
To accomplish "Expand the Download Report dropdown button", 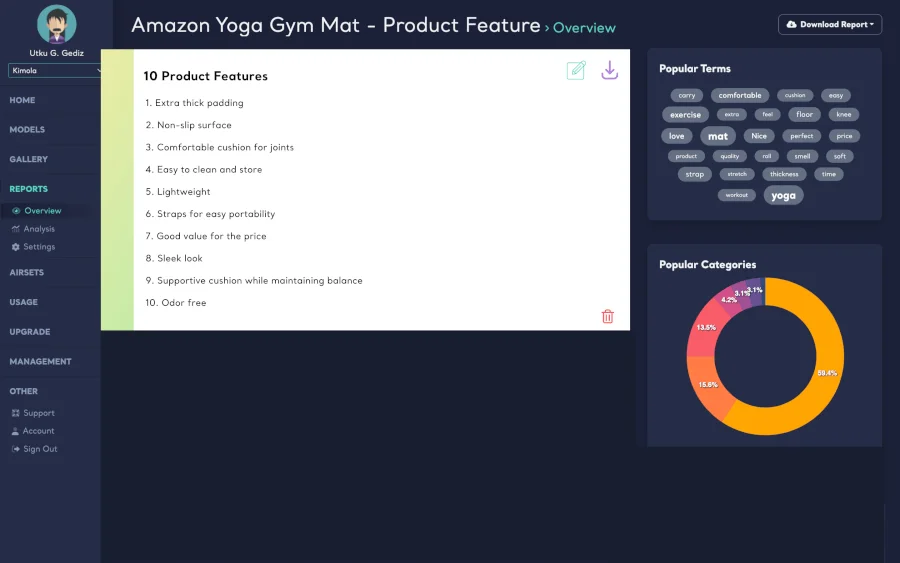I will (829, 25).
